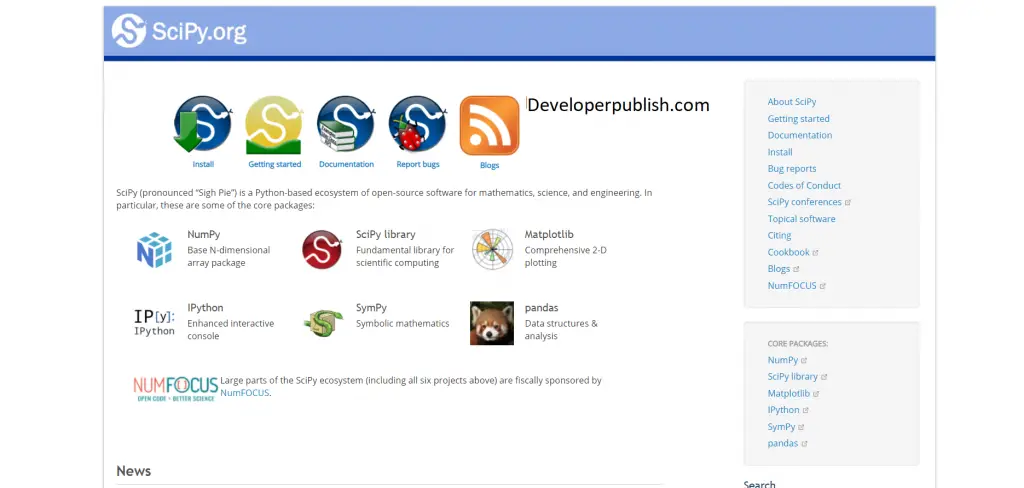Click the Matplotlib polar chart logo
Image resolution: width=1024 pixels, height=488 pixels.
492,249
